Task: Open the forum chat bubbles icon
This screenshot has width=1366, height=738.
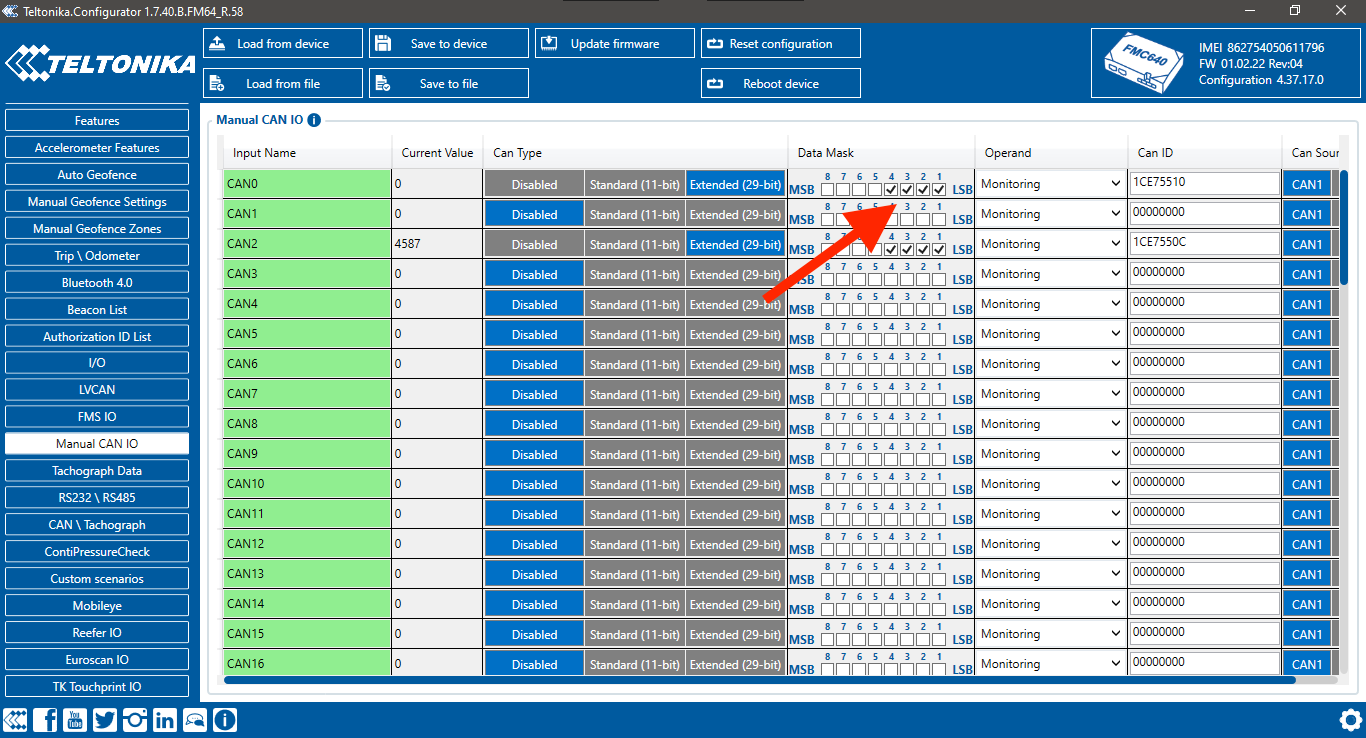Action: [195, 719]
